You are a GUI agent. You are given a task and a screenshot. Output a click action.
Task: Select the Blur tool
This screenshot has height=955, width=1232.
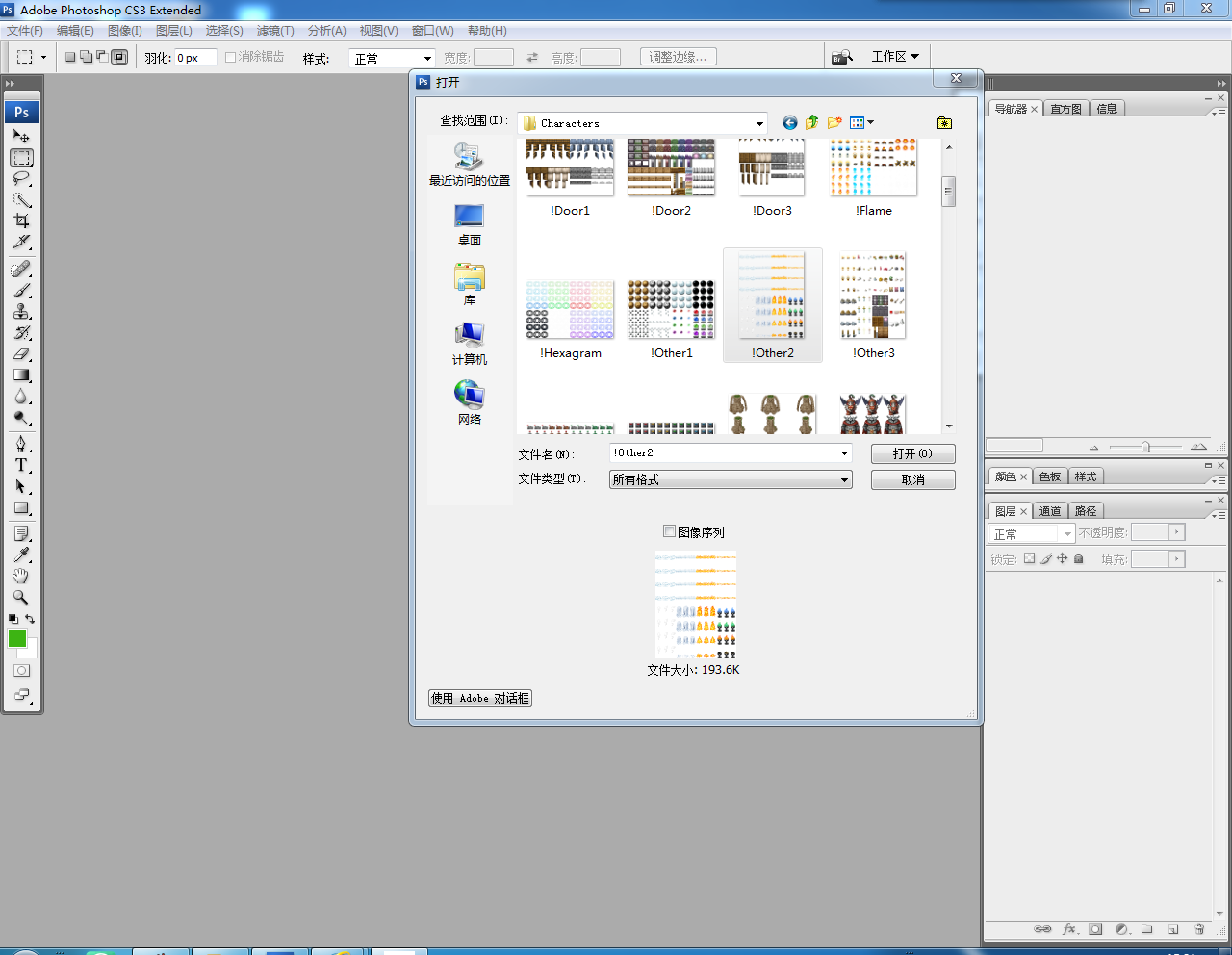pos(21,396)
